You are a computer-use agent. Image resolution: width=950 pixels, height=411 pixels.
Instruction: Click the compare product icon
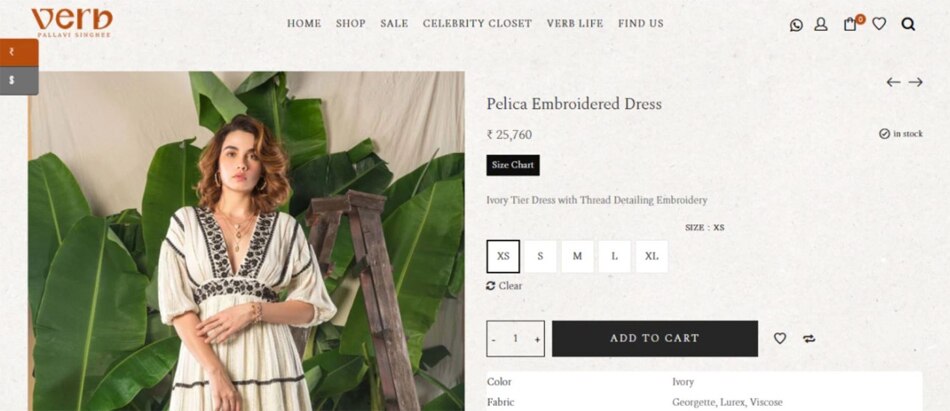tap(809, 339)
